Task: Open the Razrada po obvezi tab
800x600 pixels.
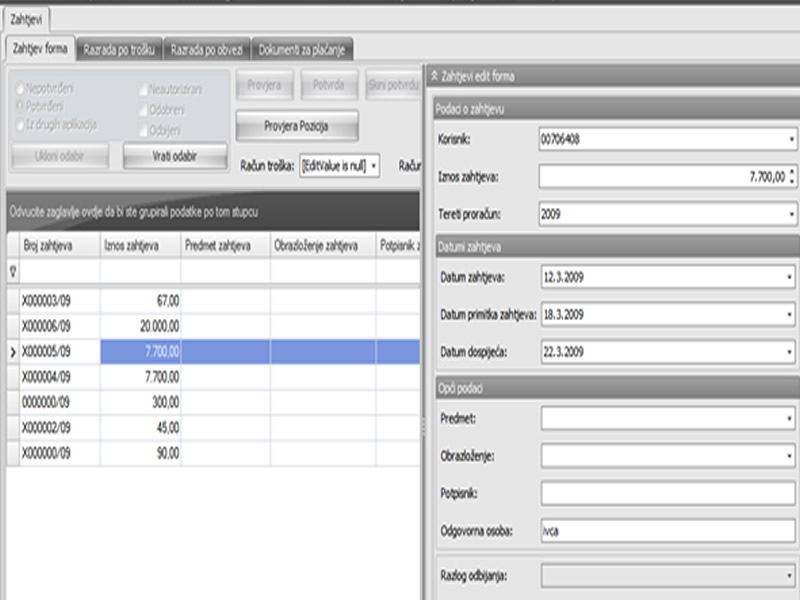Action: [x=207, y=49]
